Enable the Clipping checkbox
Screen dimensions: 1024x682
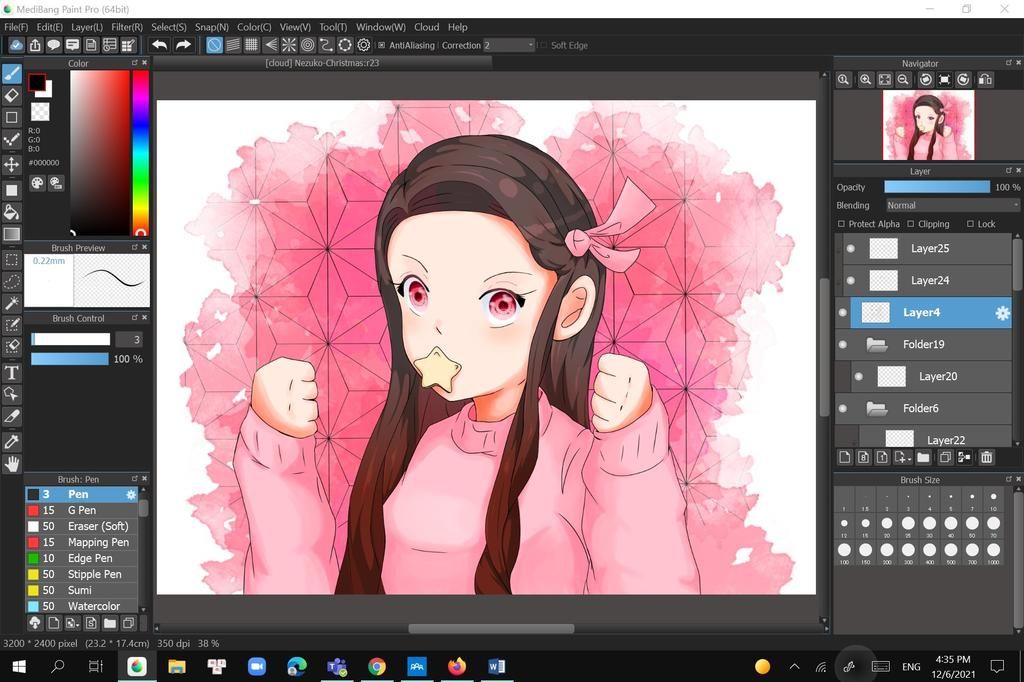[910, 224]
